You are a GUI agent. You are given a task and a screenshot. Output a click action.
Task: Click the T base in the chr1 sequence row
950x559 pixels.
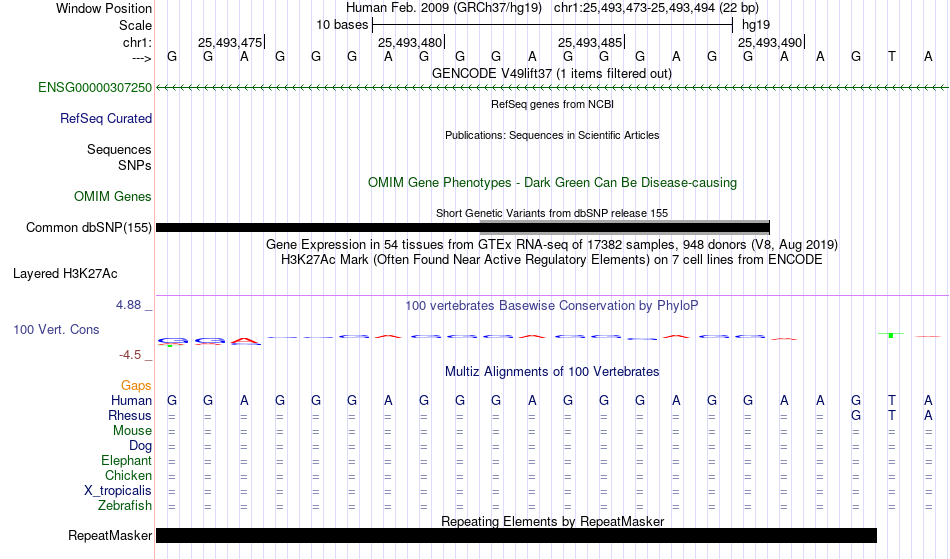pyautogui.click(x=892, y=56)
